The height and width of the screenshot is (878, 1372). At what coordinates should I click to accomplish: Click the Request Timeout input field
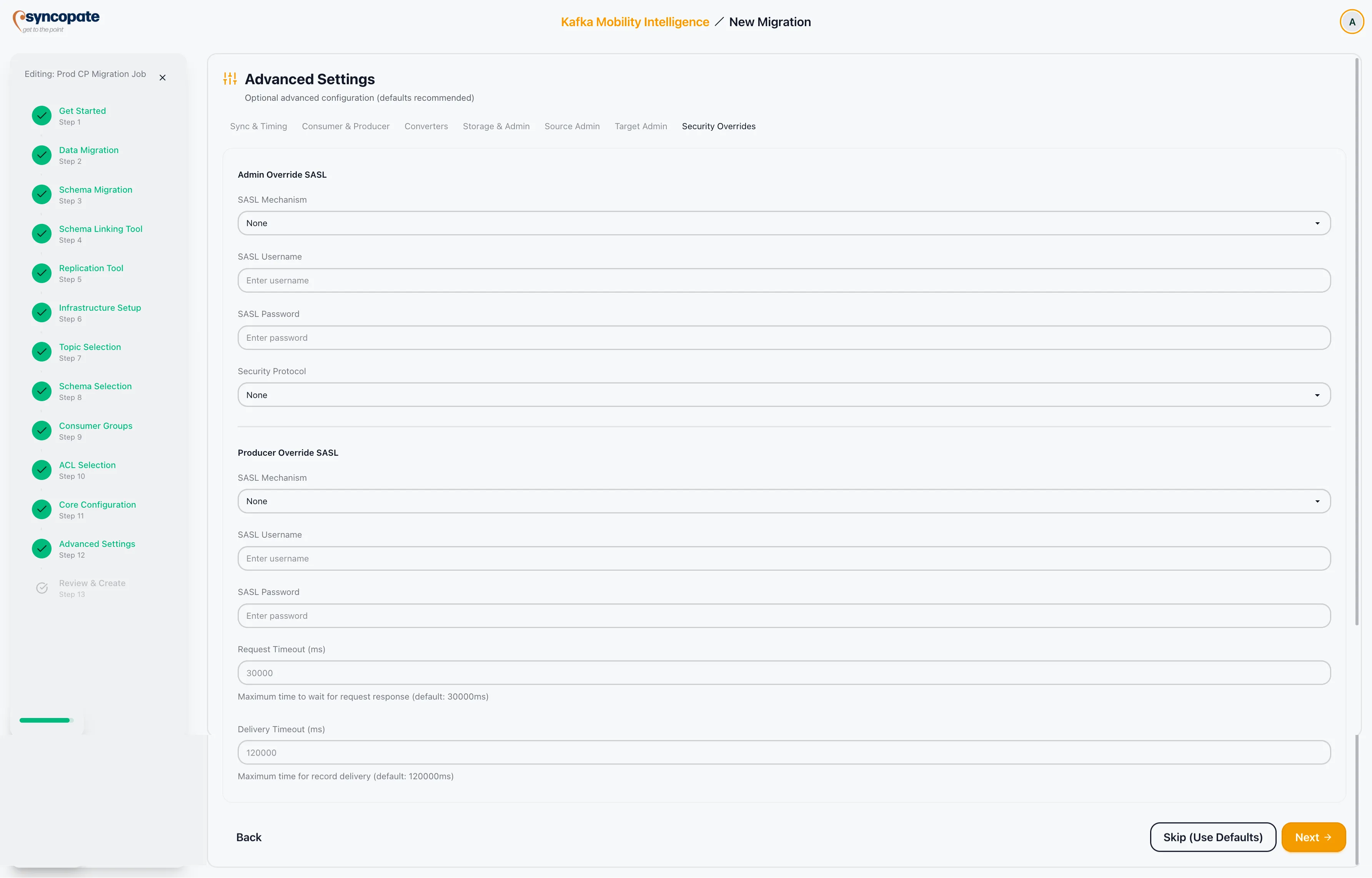(784, 673)
